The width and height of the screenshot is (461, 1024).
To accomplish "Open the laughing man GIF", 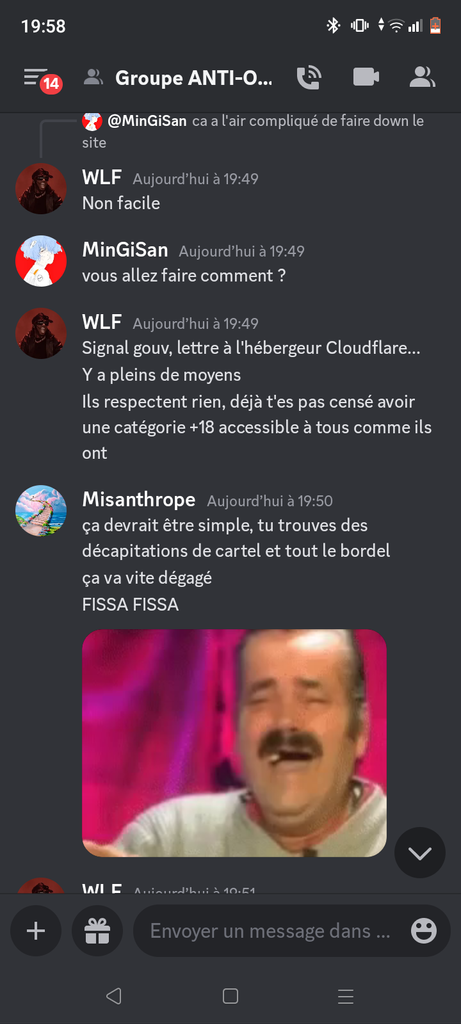I will [234, 743].
